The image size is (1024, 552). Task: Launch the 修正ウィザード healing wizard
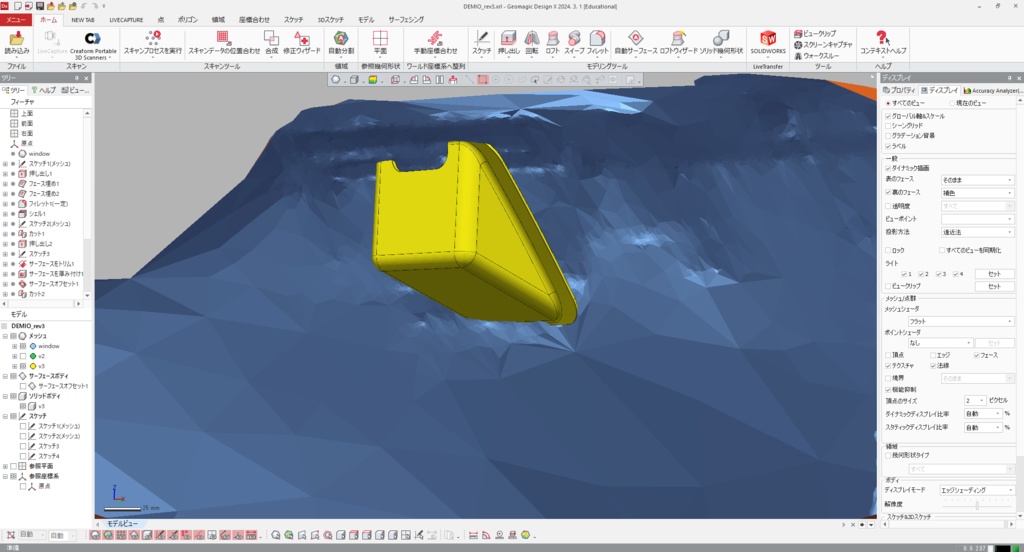tap(302, 42)
